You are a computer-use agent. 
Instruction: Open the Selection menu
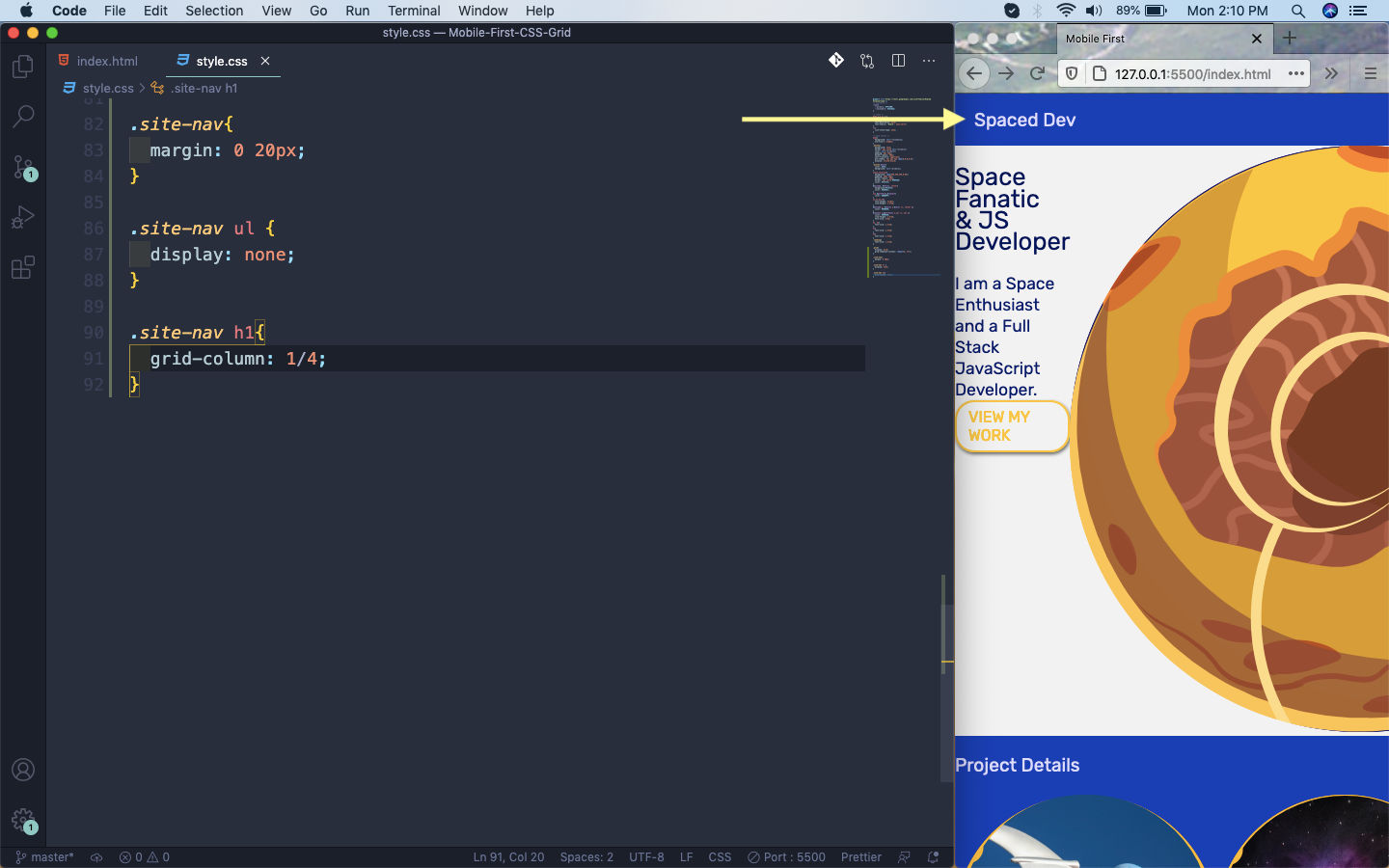[x=214, y=11]
